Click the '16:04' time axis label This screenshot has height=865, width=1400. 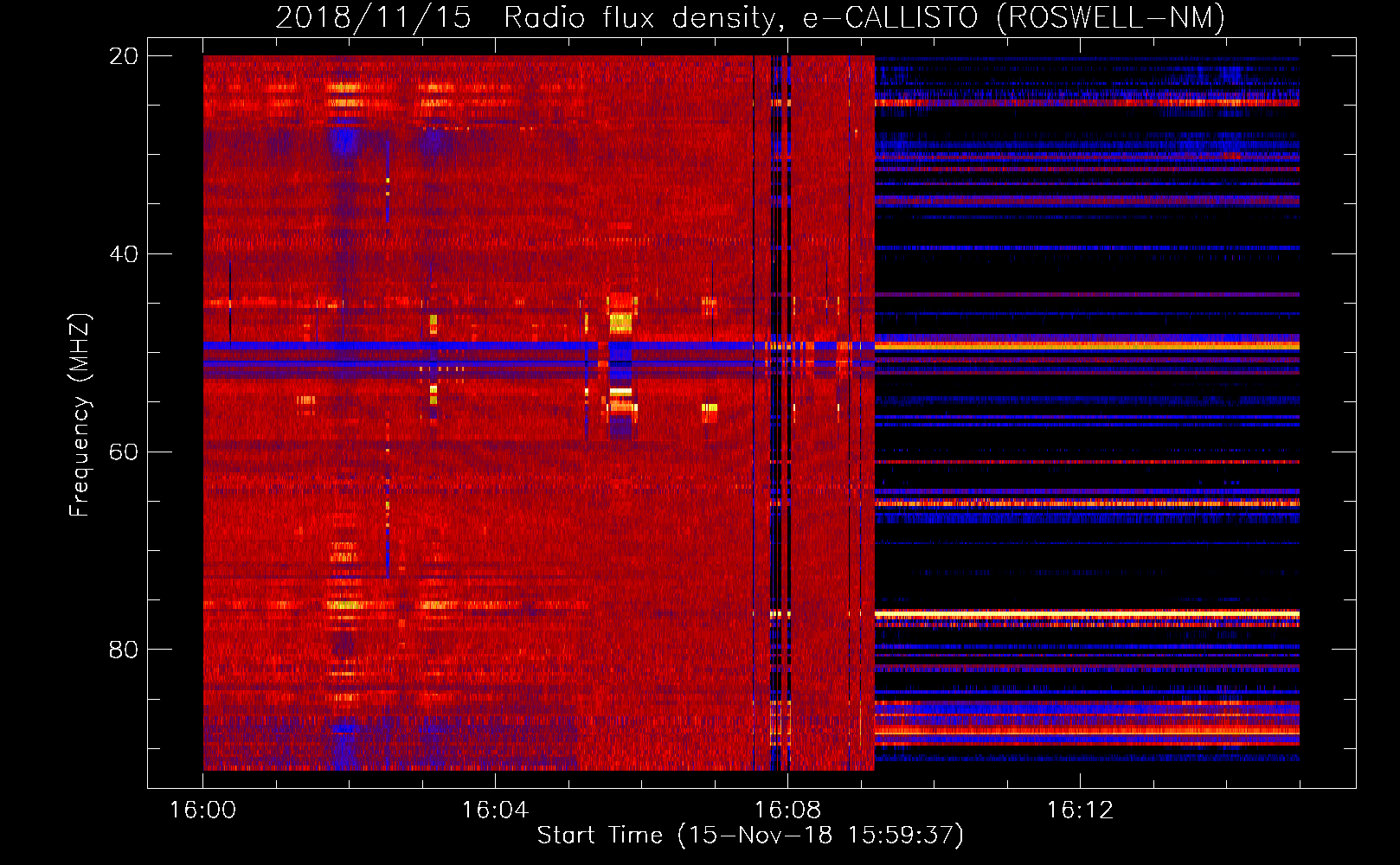(495, 811)
